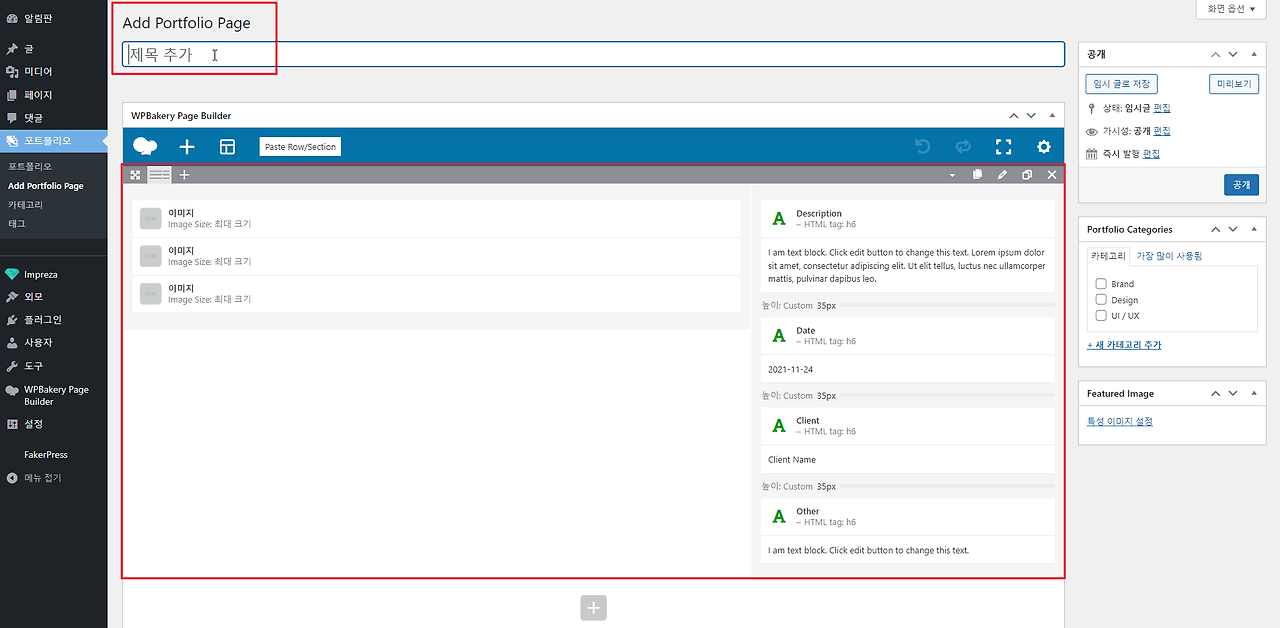Check the Design category checkbox
Screen dimensions: 1280x628
click(x=1101, y=299)
